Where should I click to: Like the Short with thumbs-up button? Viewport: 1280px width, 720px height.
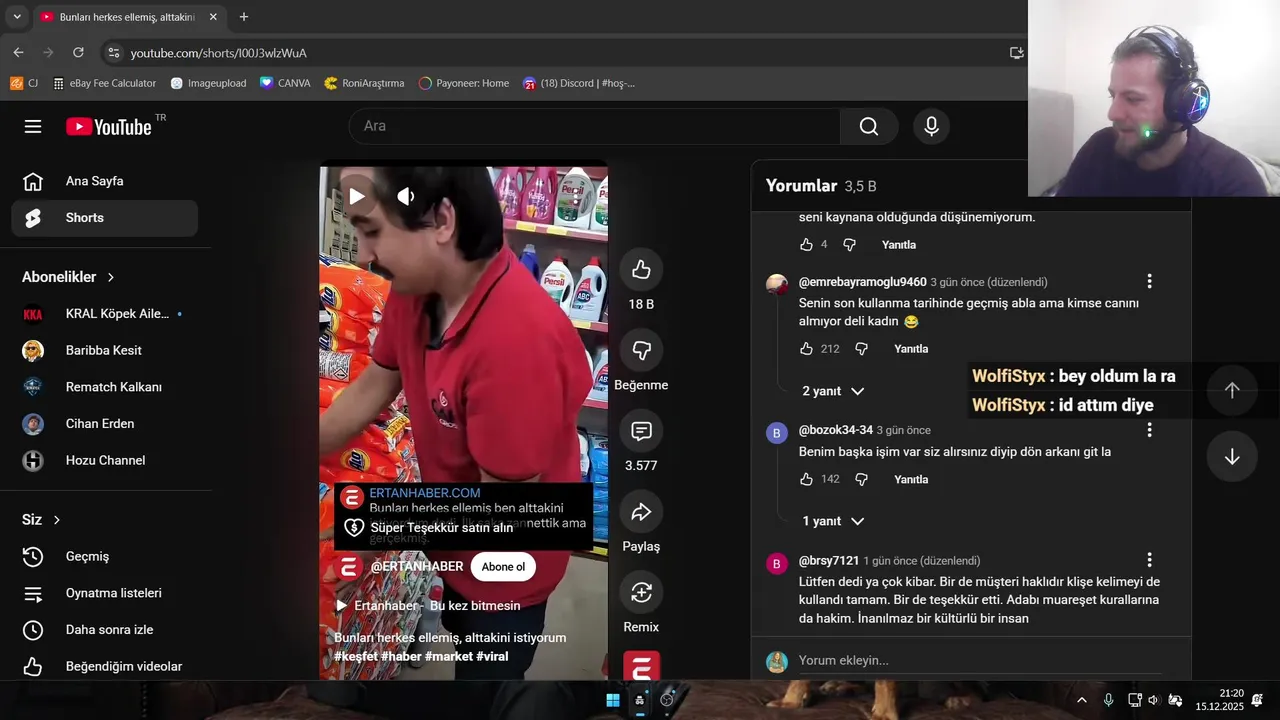tap(641, 269)
